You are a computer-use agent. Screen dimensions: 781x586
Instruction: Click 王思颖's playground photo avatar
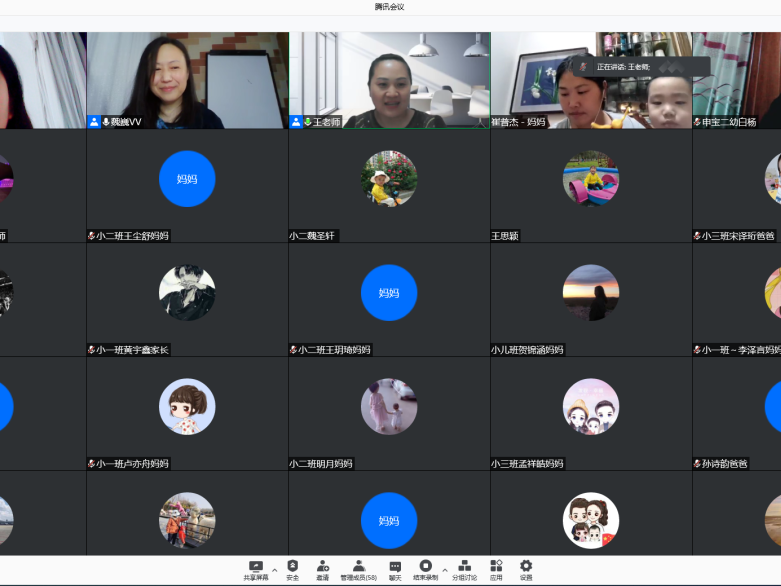[x=591, y=179]
